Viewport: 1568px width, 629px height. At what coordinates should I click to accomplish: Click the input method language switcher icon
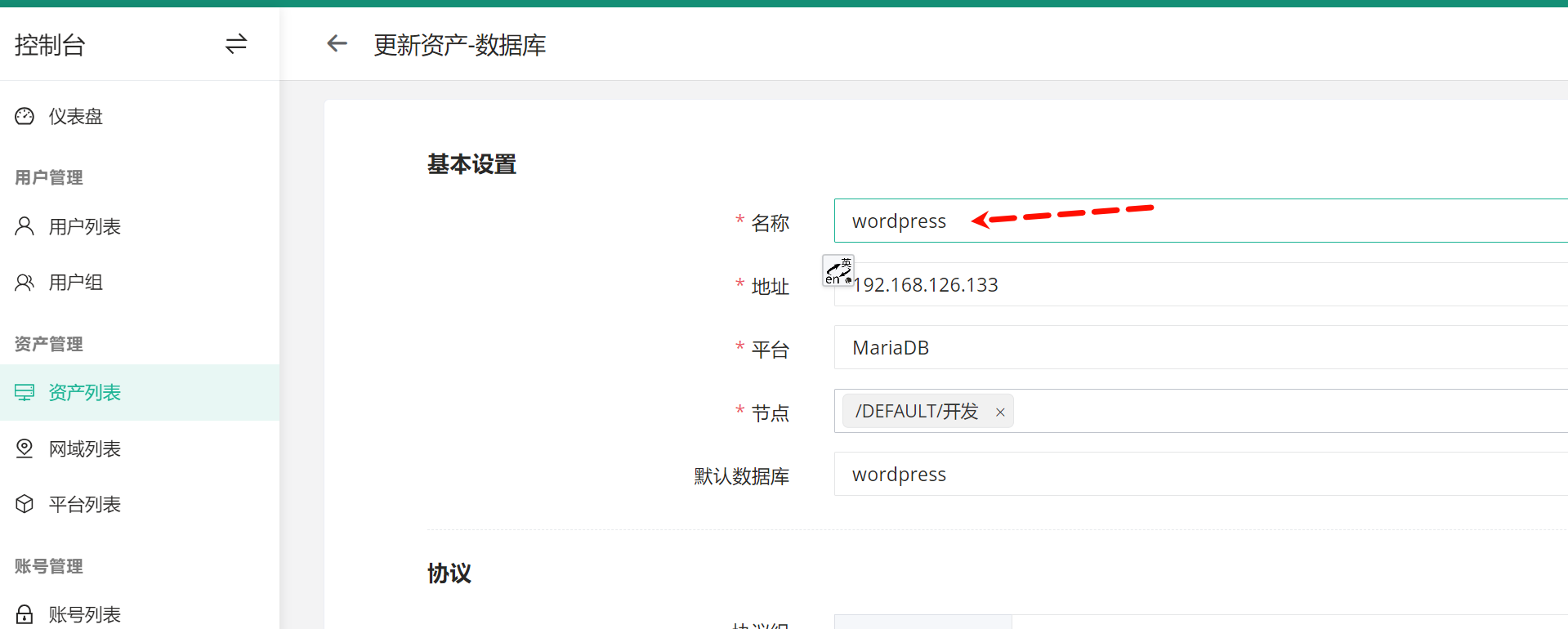point(838,271)
